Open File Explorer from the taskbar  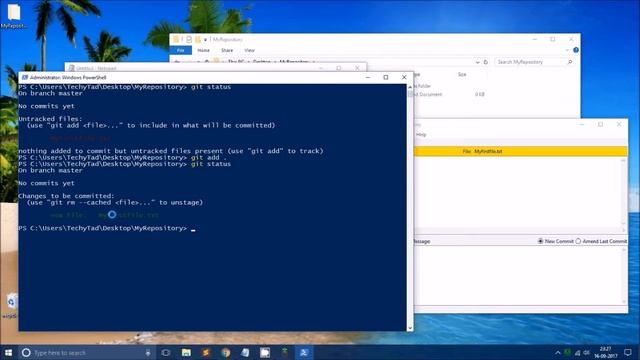pos(186,353)
